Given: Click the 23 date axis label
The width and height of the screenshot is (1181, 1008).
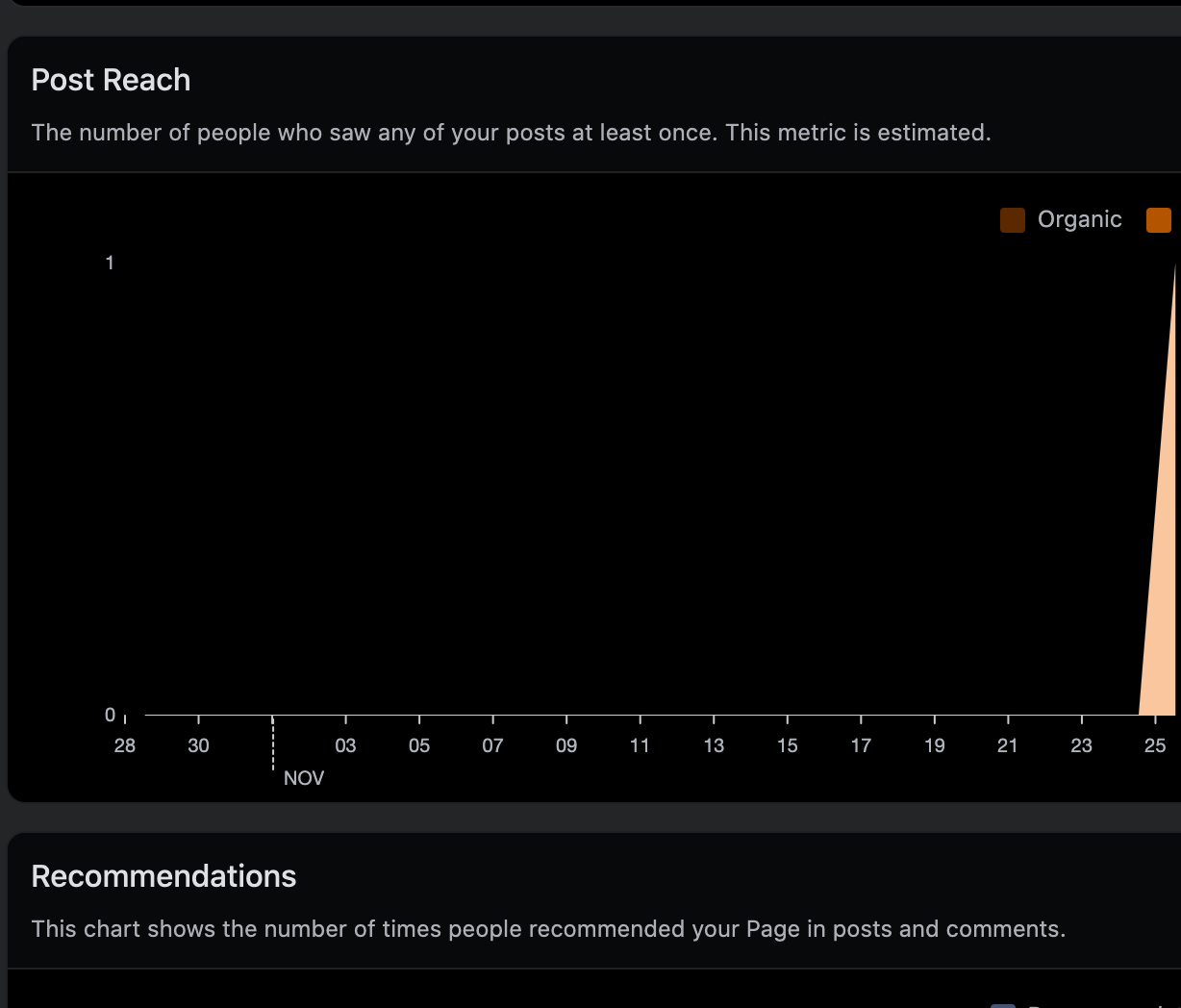Looking at the screenshot, I should point(1082,745).
